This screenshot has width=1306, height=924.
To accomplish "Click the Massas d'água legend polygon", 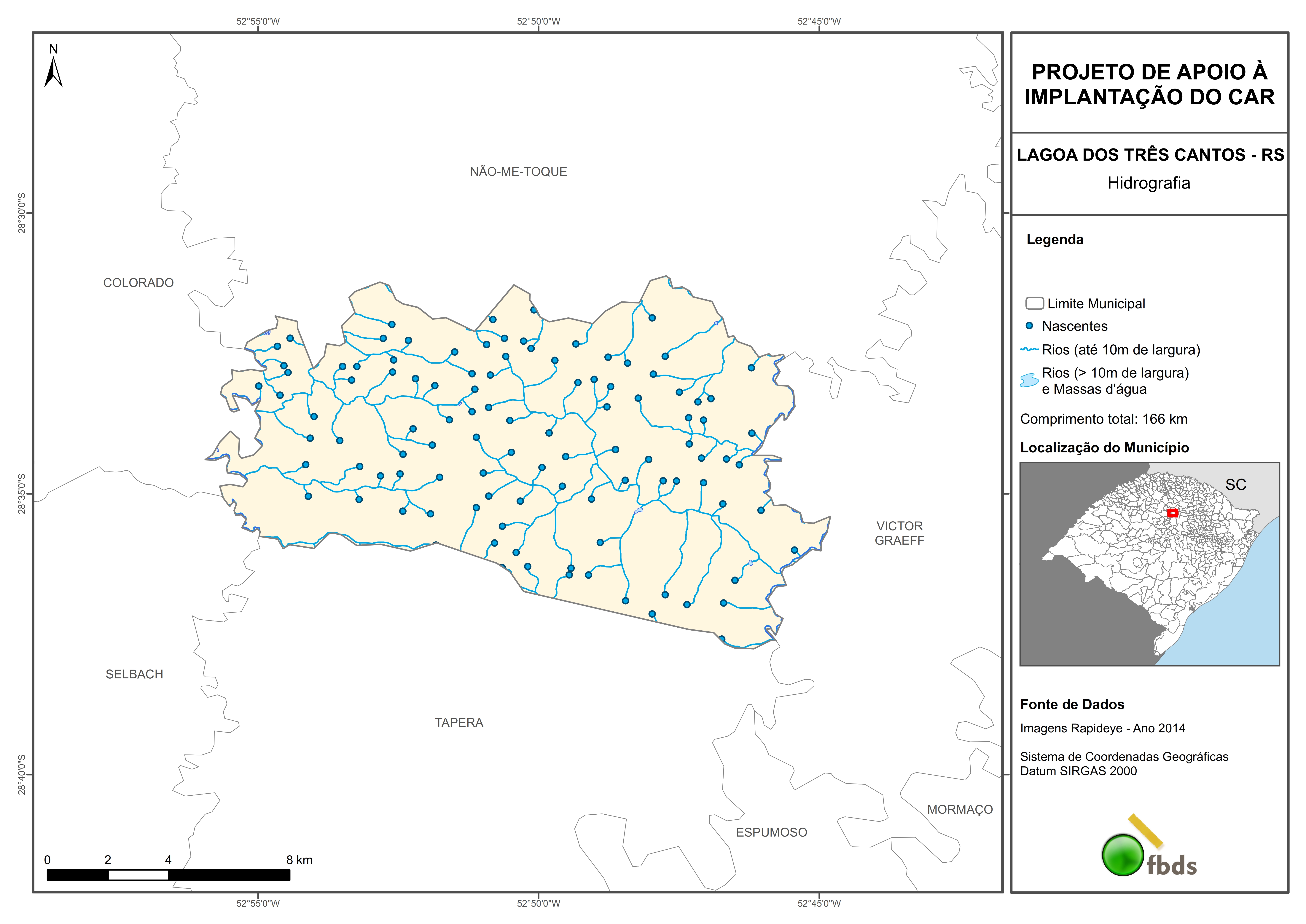I will [1029, 380].
